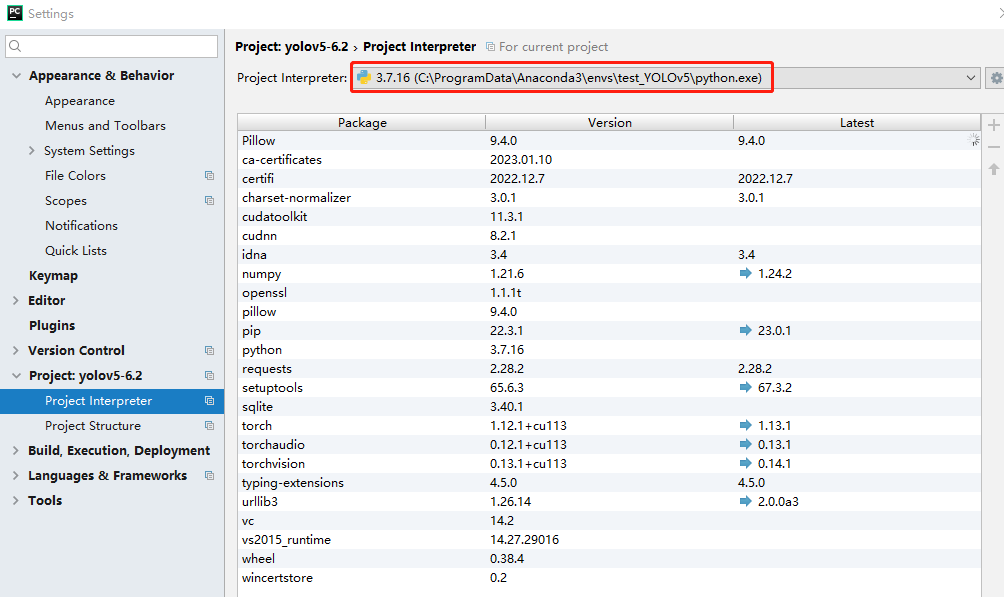Click the copy icon beside Project Interpreter item
This screenshot has height=597, width=1004.
[209, 400]
